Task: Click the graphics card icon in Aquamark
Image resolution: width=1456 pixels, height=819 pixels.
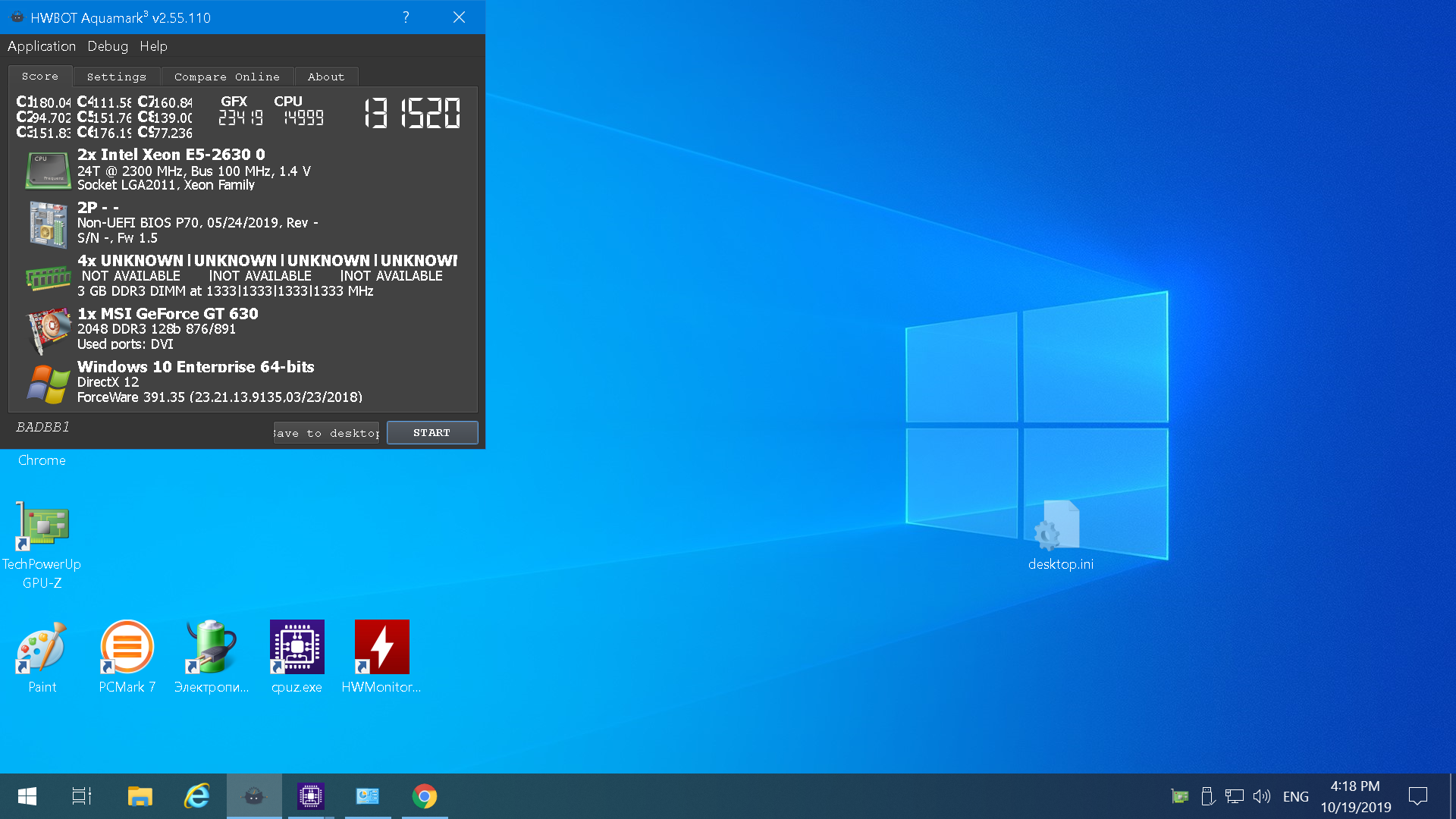Action: coord(48,331)
